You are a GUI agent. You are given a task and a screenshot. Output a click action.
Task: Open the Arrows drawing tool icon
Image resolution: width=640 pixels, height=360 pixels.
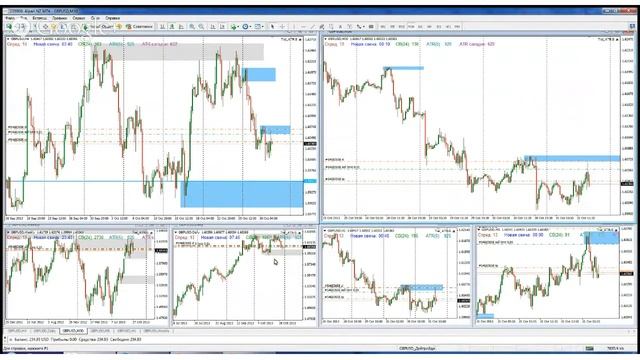point(359,27)
